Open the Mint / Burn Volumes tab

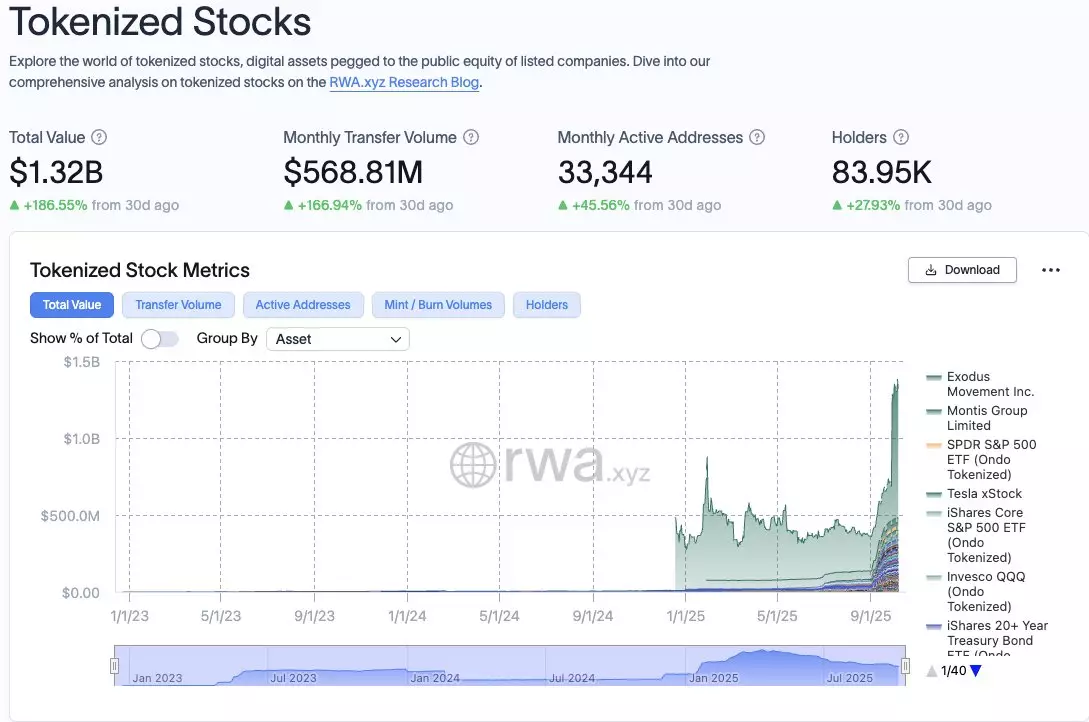438,305
